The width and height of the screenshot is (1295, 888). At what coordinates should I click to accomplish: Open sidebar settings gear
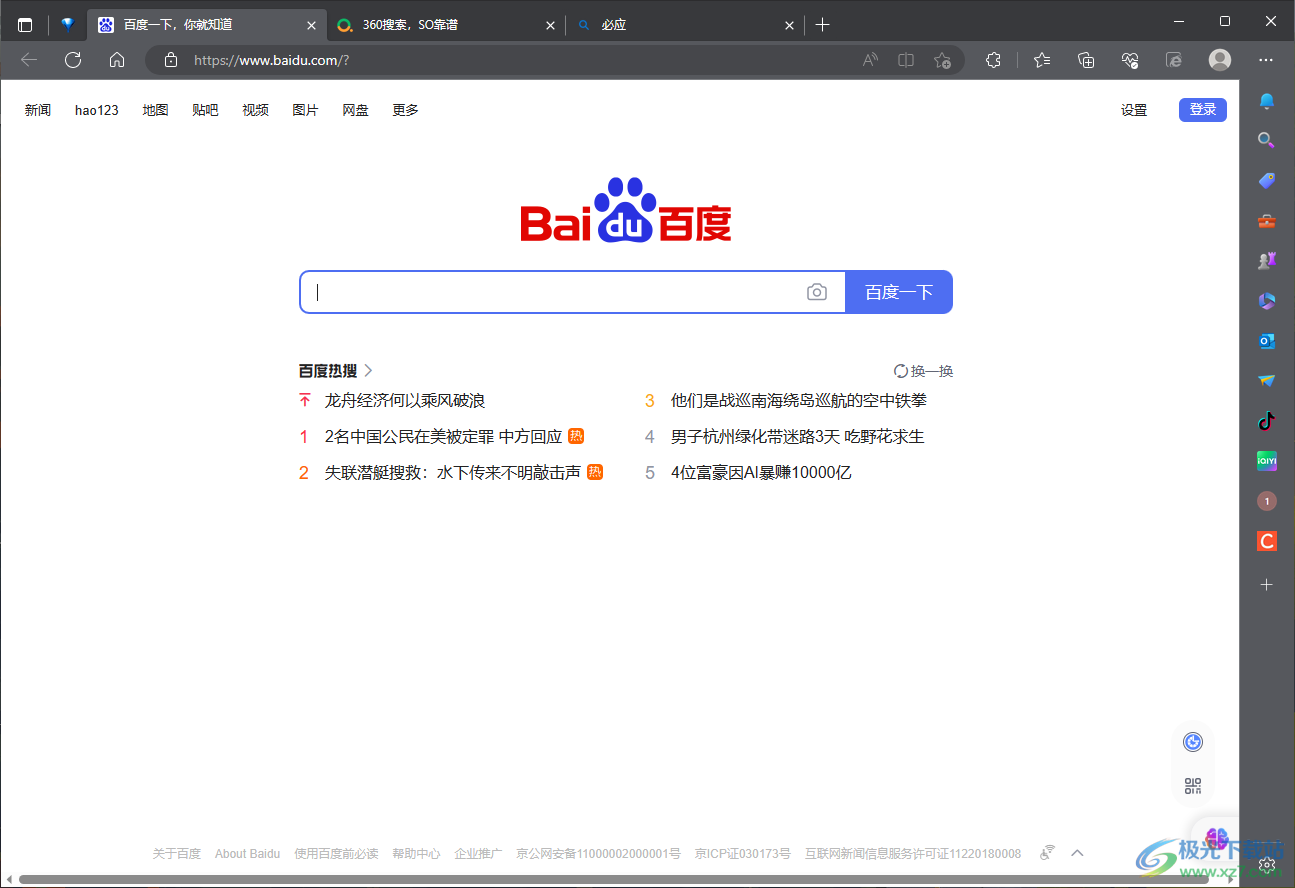pyautogui.click(x=1267, y=863)
